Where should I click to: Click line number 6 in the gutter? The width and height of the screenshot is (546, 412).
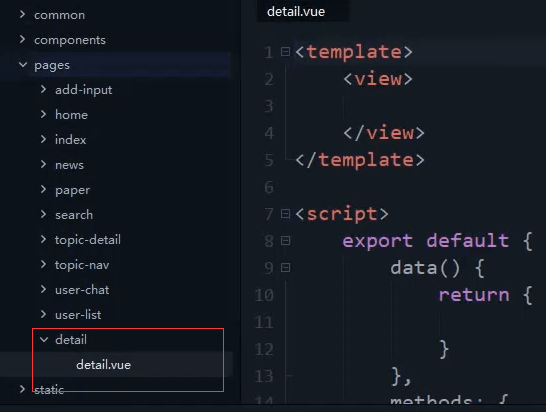269,187
